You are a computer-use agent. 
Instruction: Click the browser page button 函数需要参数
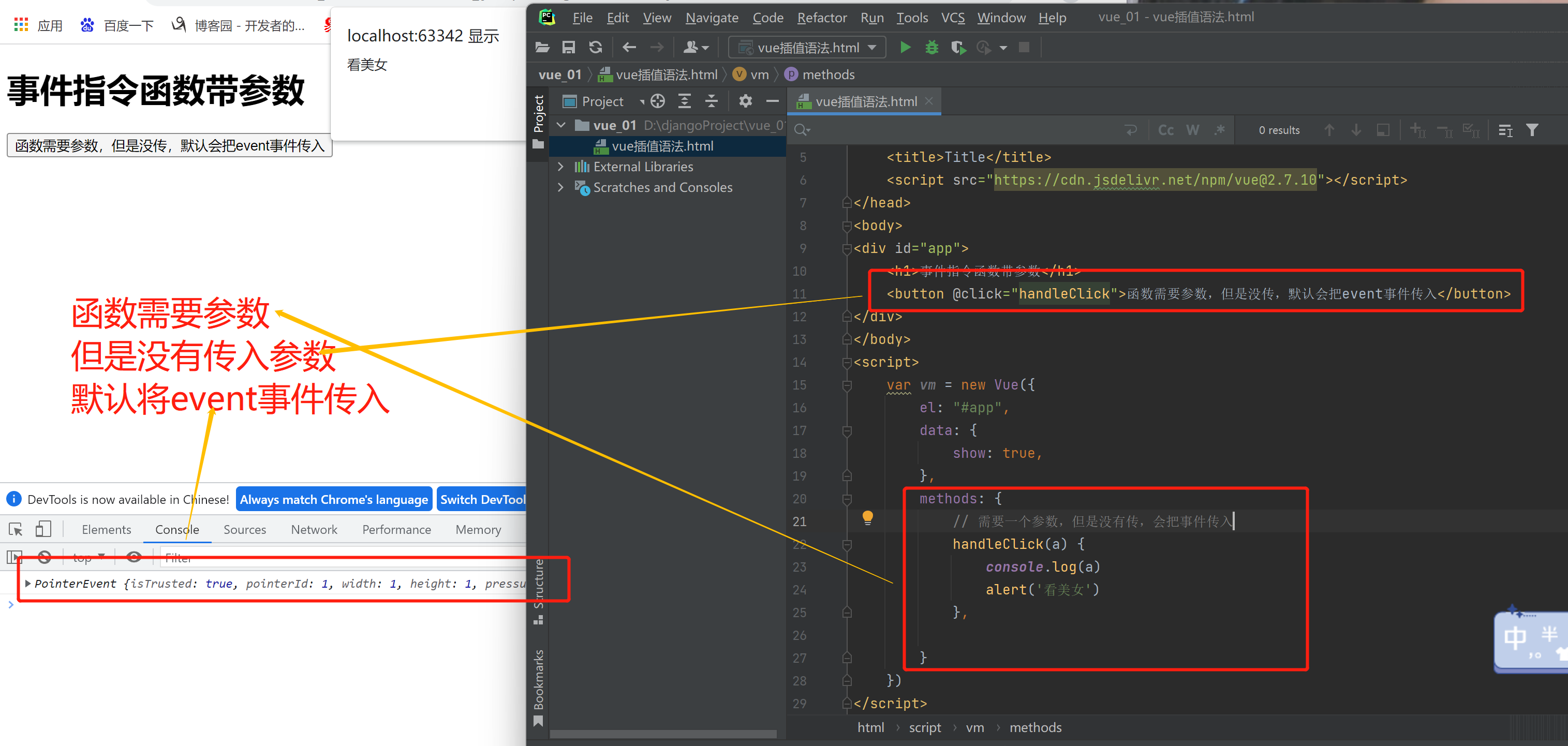click(x=169, y=145)
